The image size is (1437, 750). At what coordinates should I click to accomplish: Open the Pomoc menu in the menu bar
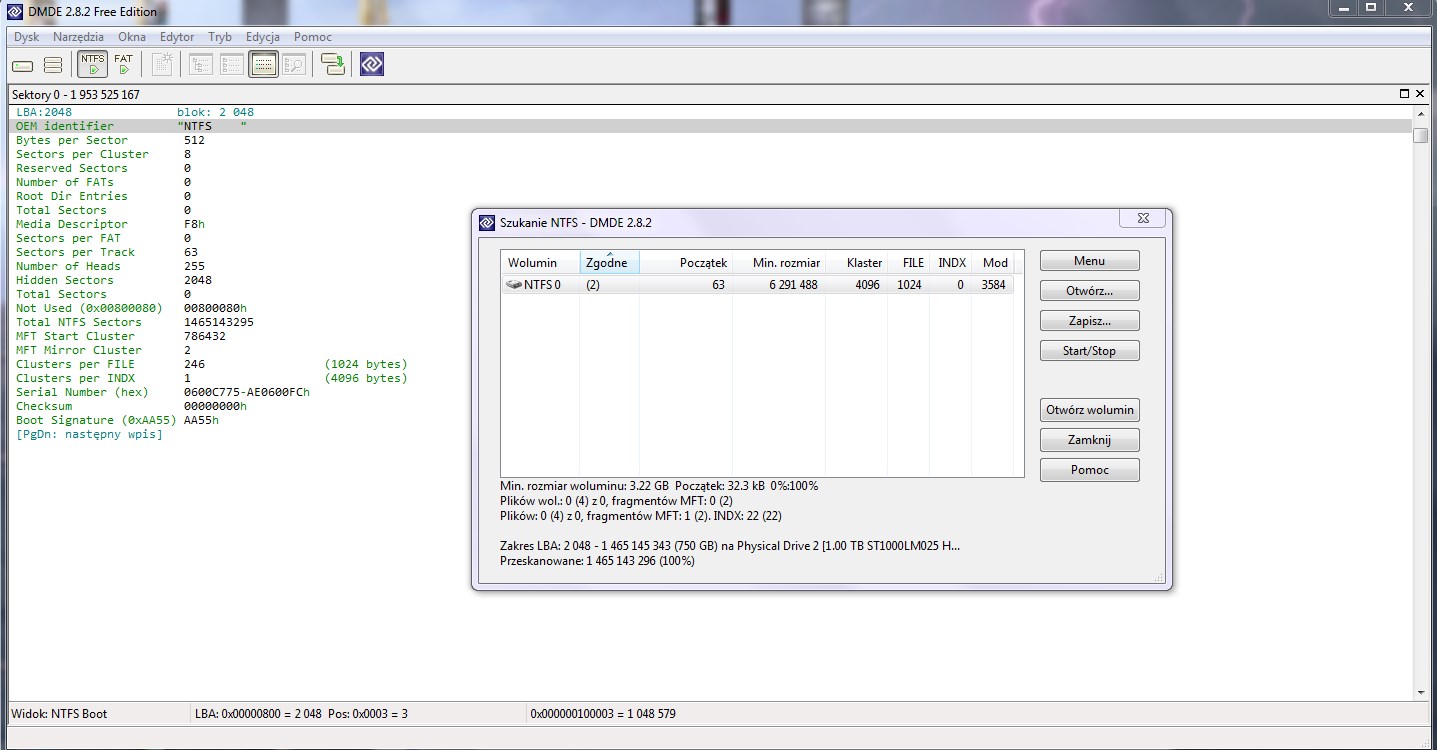[313, 37]
